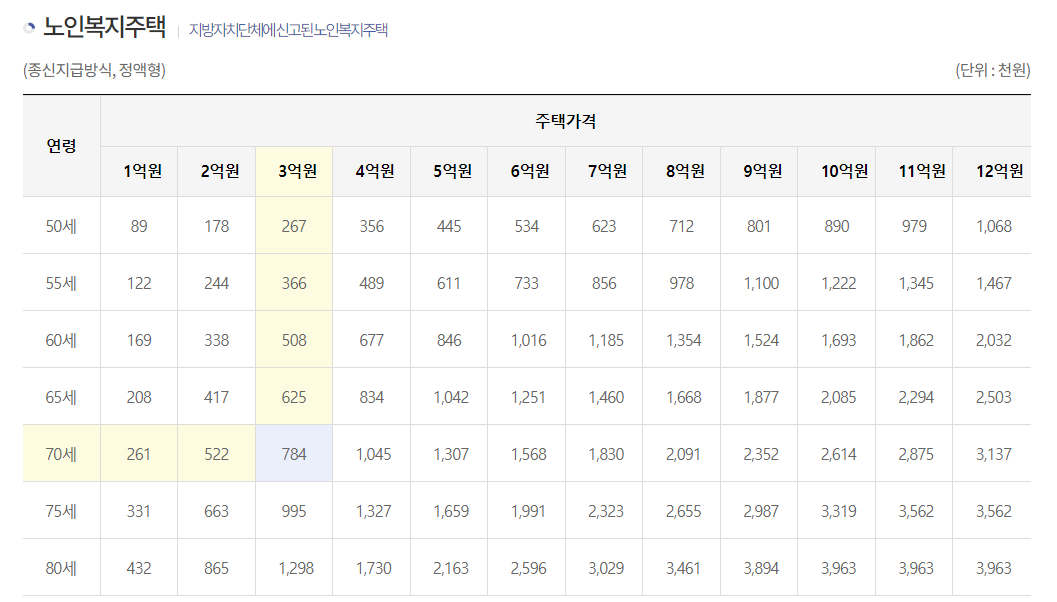The width and height of the screenshot is (1057, 602).
Task: Click cell 432 in the 80세 row
Action: point(139,568)
